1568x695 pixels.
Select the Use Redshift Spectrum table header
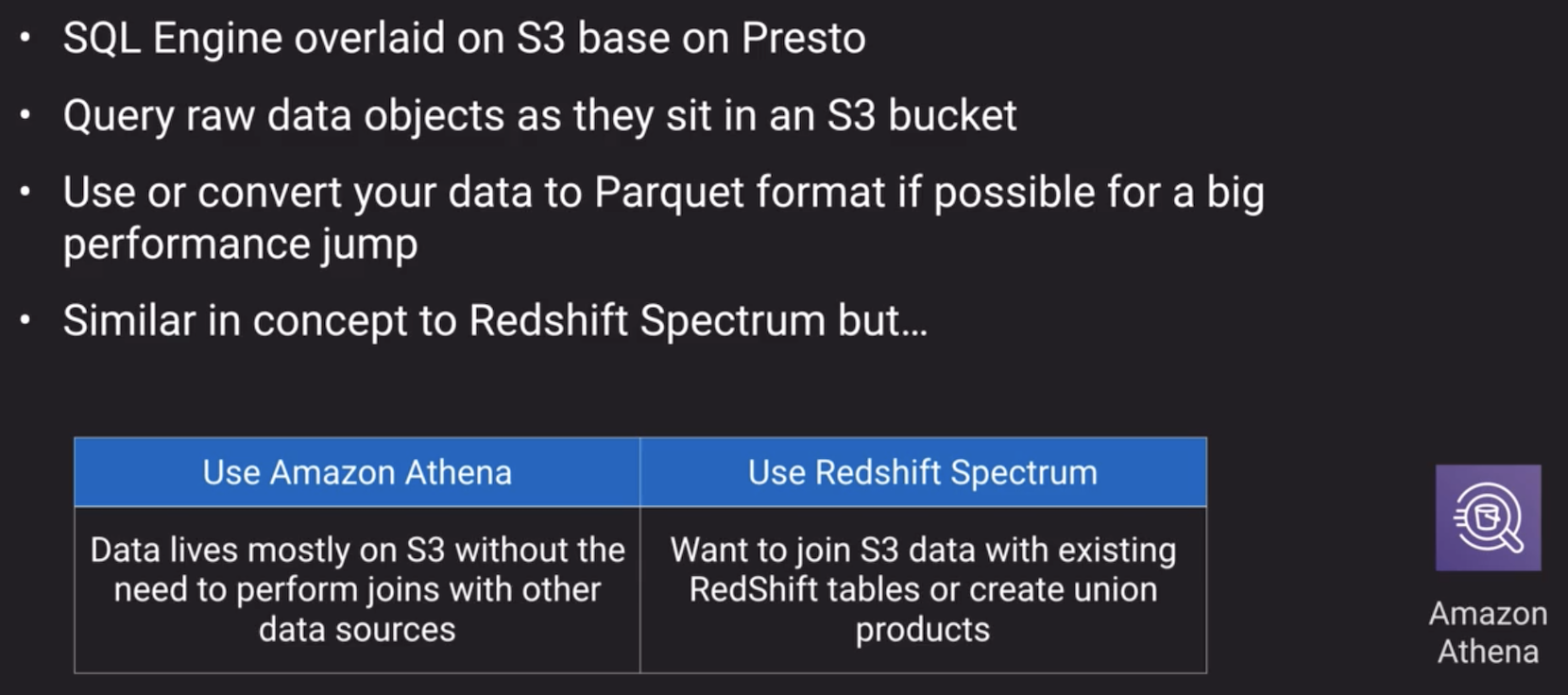923,472
